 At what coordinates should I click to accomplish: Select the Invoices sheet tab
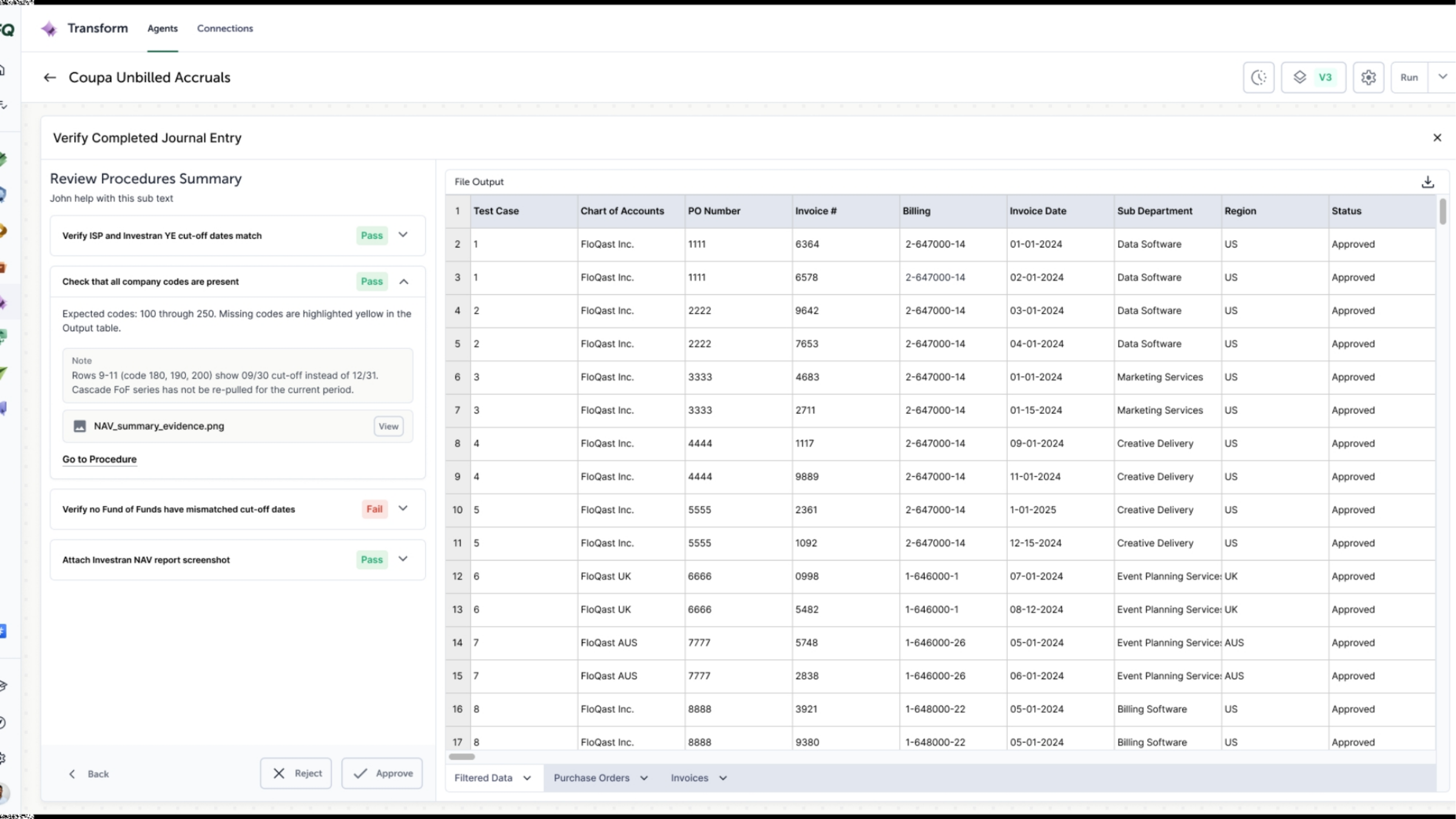[x=689, y=778]
